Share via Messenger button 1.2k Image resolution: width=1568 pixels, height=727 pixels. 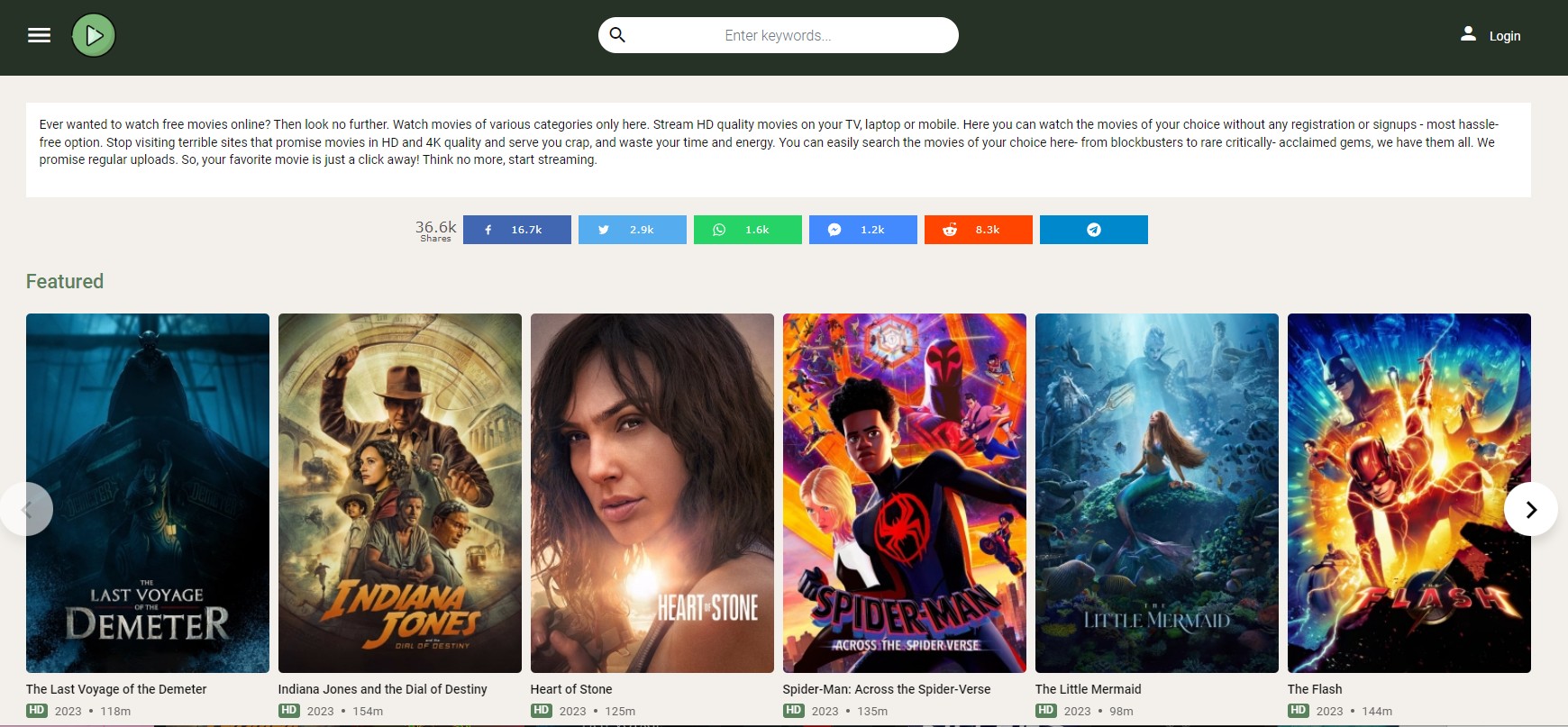[863, 230]
